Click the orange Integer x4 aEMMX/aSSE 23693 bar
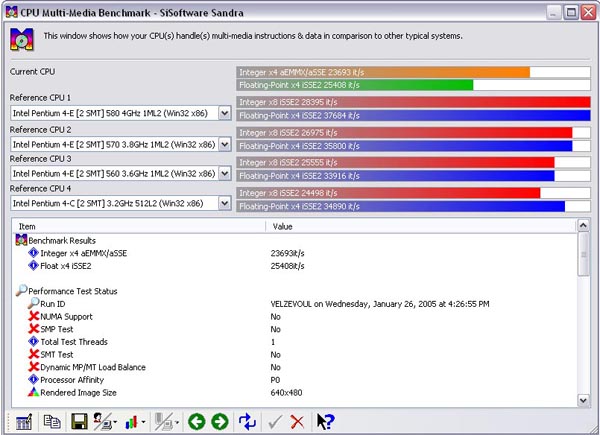Viewport: 600px width, 435px height. (x=383, y=72)
